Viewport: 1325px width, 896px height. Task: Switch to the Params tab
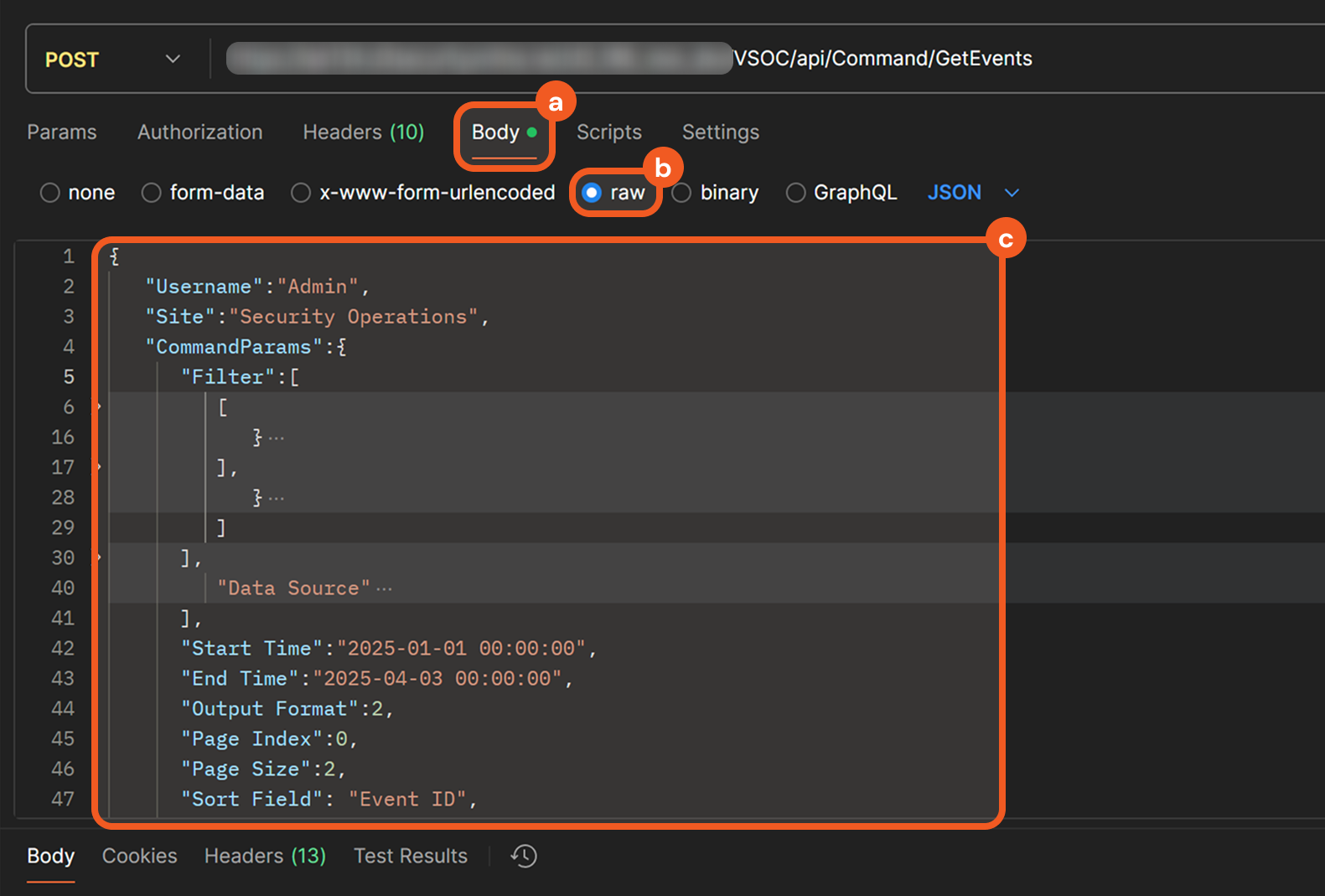62,132
